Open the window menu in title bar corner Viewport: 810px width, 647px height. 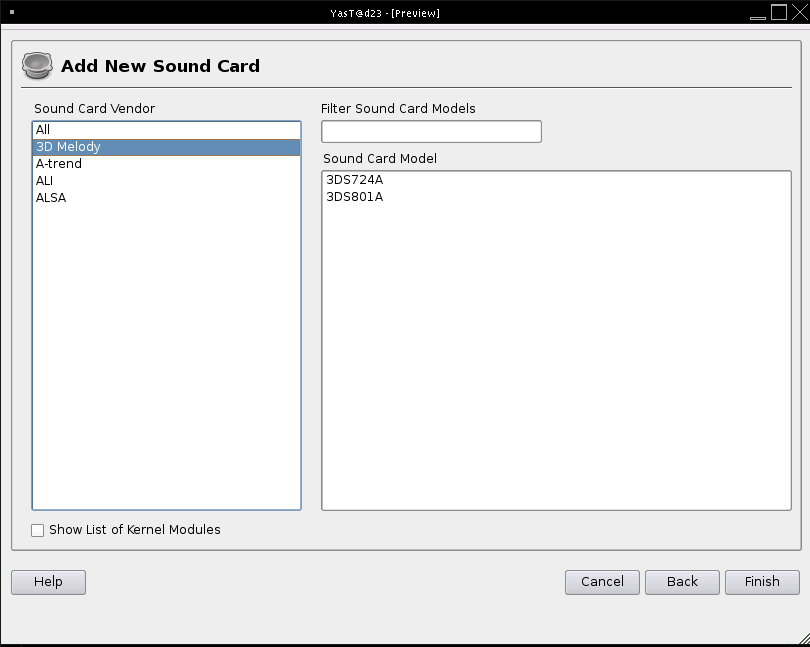pyautogui.click(x=11, y=12)
